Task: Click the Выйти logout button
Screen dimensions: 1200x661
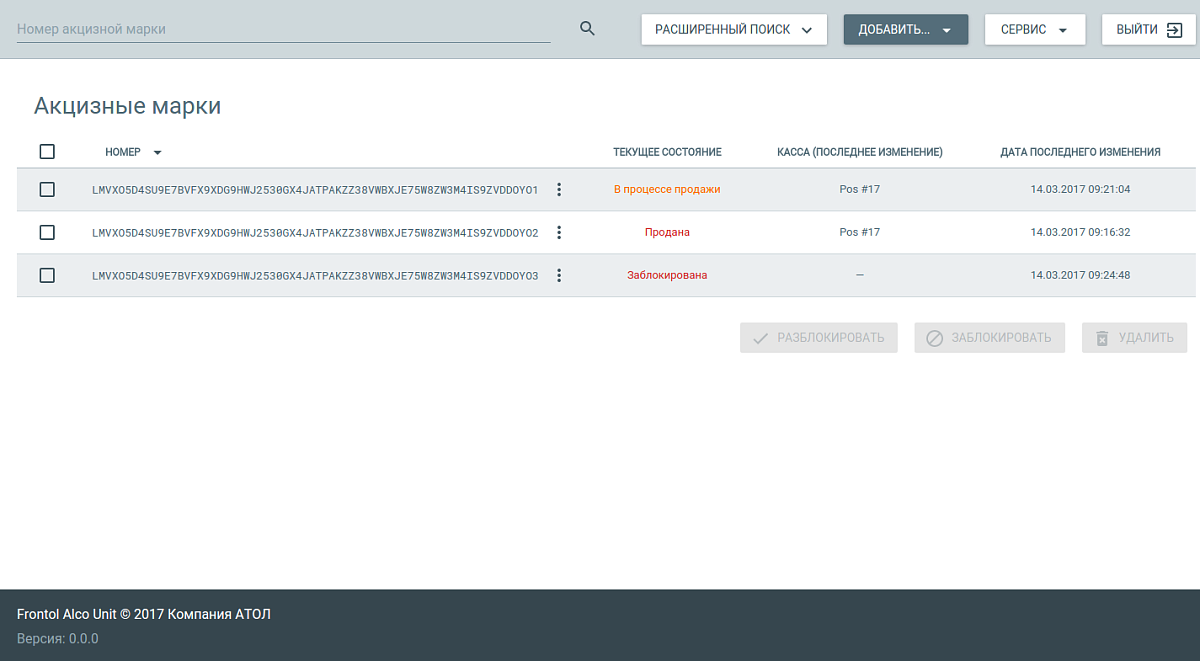Action: 1148,30
